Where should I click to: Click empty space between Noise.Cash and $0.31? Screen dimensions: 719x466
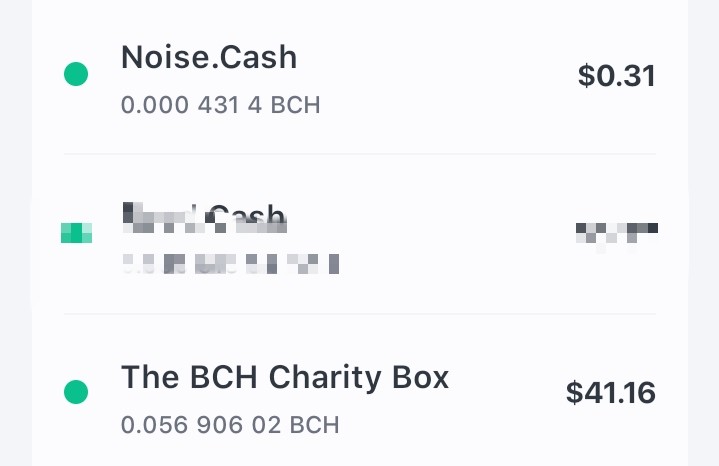point(436,76)
